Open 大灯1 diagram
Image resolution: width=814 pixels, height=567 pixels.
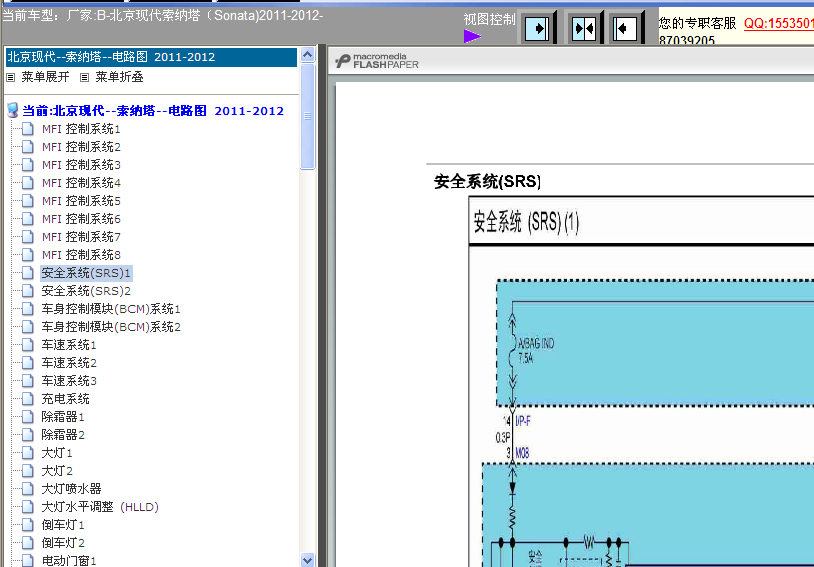[x=57, y=453]
